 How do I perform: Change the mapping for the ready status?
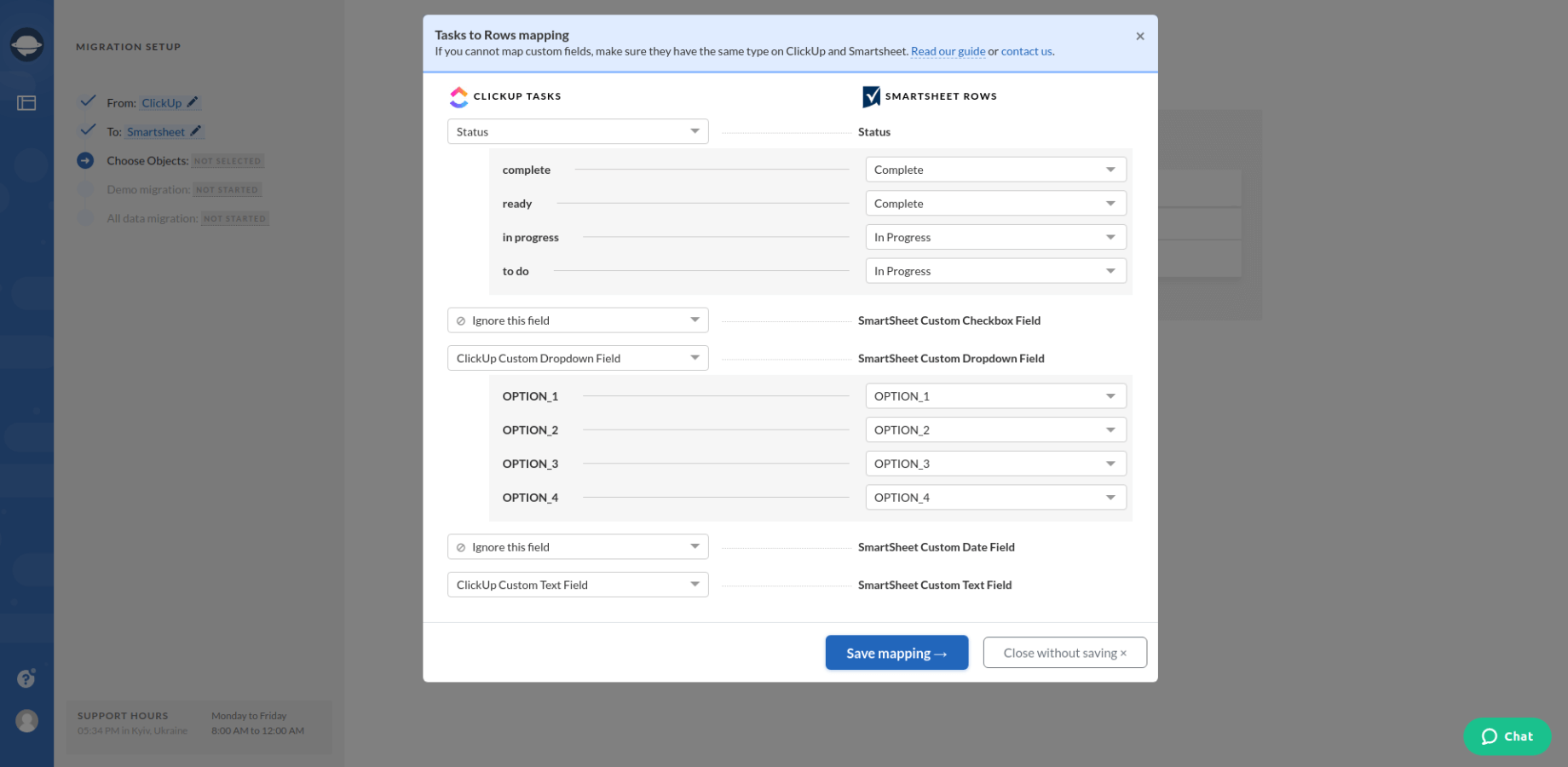pyautogui.click(x=995, y=204)
